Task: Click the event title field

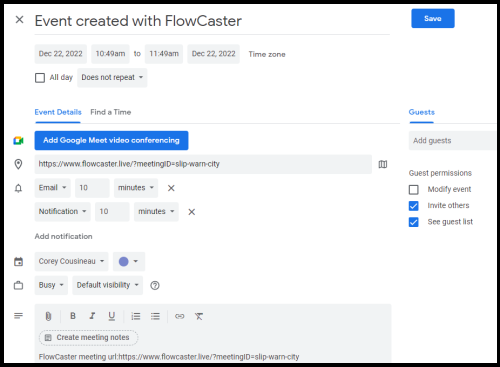Action: coord(212,21)
